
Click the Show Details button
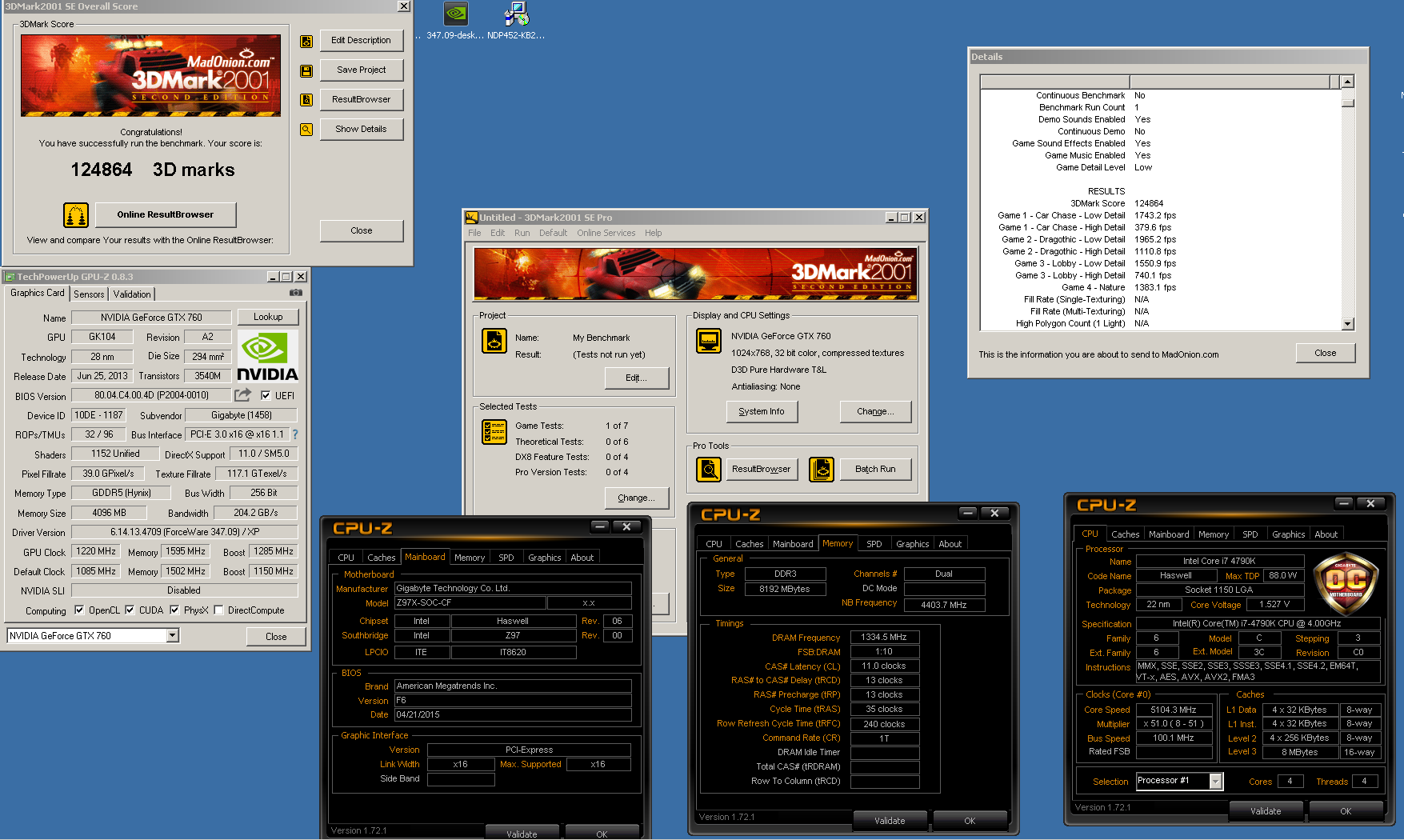click(x=362, y=130)
